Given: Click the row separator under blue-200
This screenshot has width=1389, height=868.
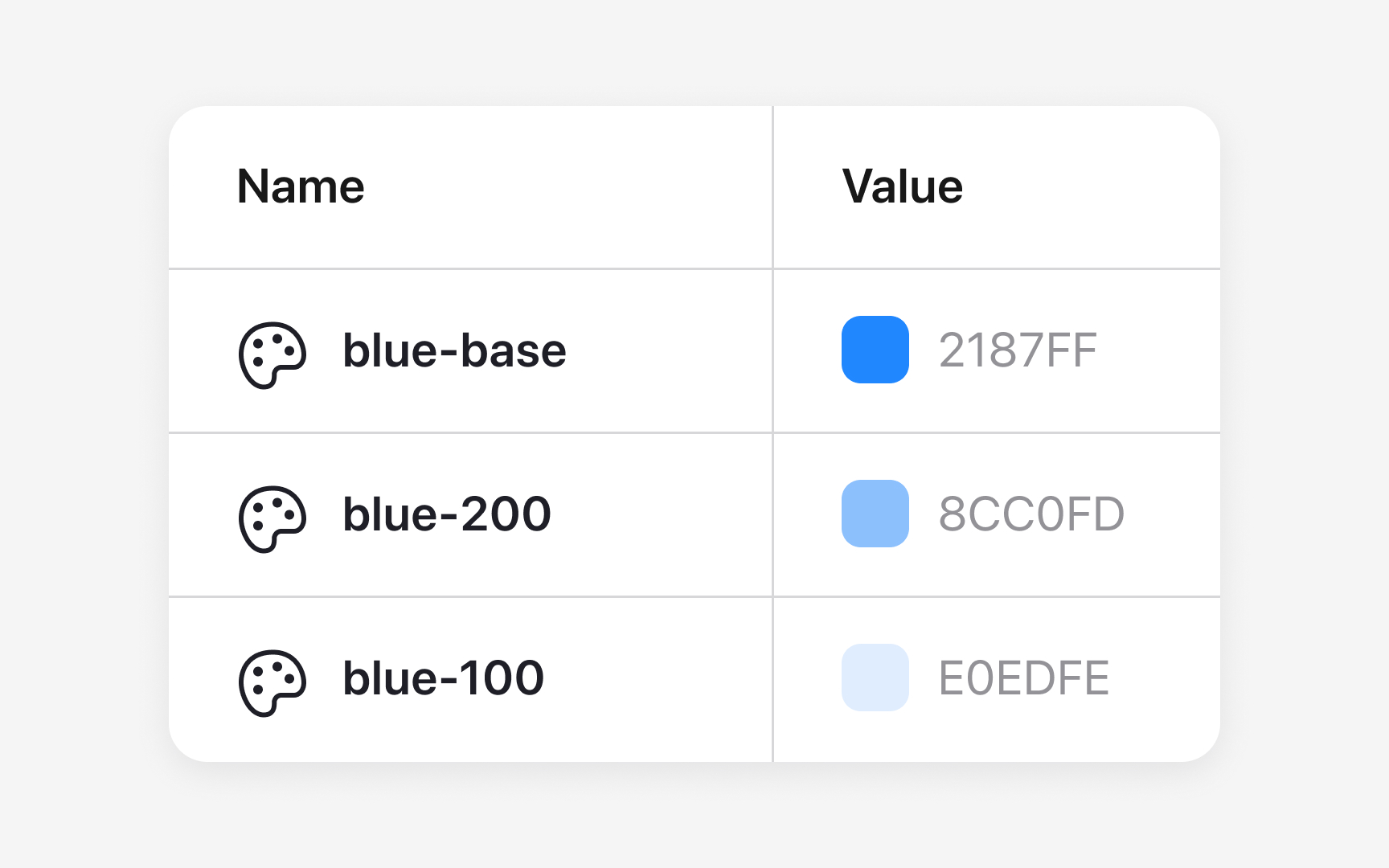Looking at the screenshot, I should 482,596.
